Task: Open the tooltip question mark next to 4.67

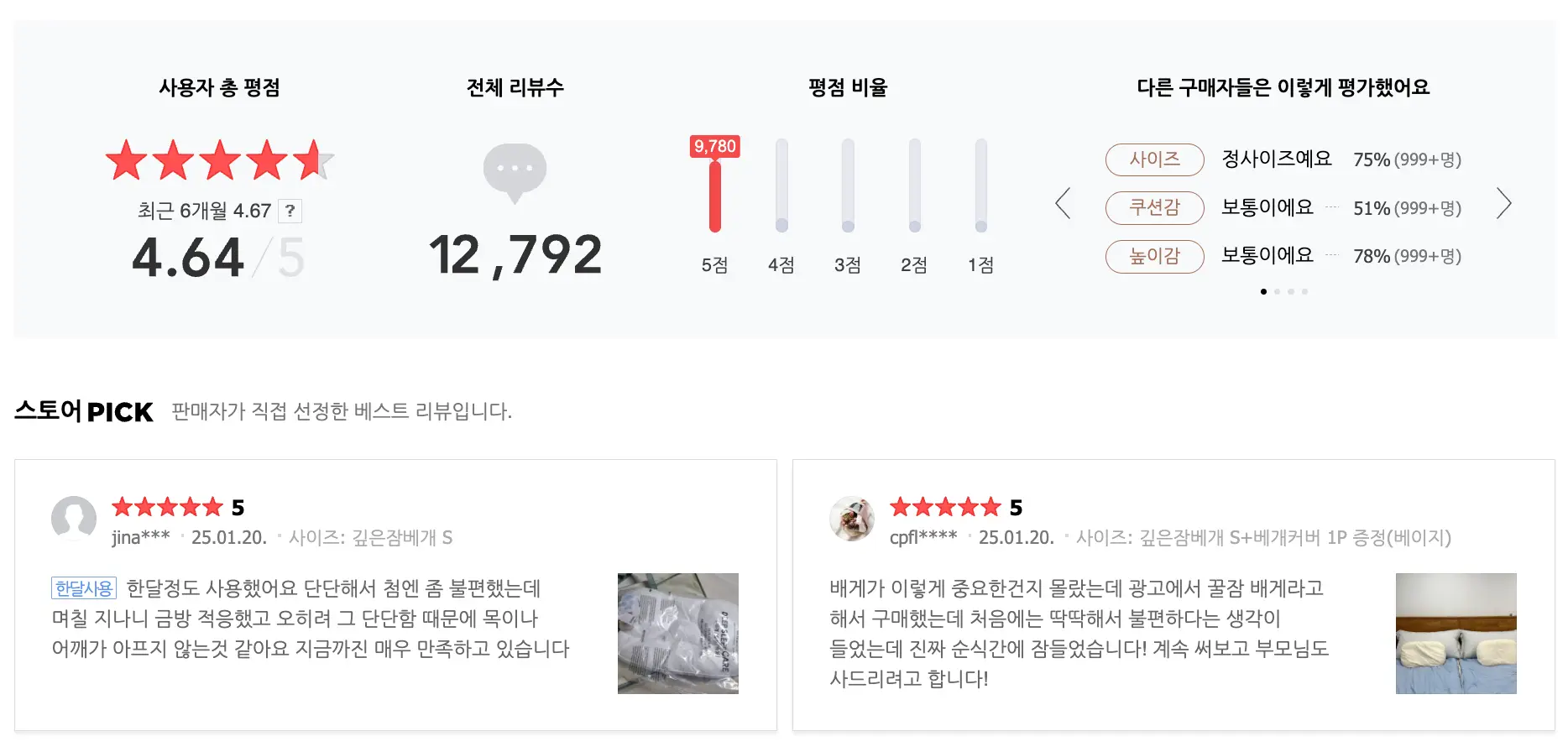Action: (x=290, y=211)
